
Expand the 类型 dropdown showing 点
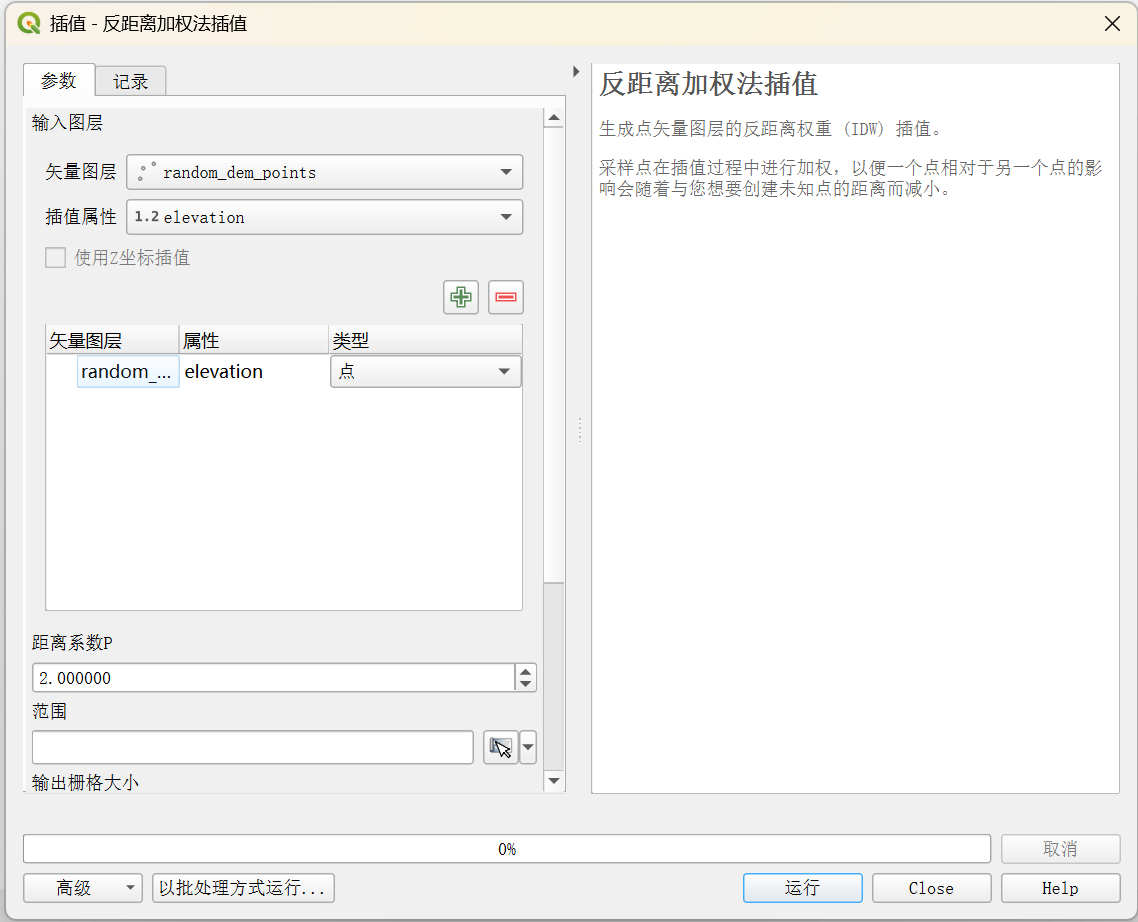click(425, 372)
